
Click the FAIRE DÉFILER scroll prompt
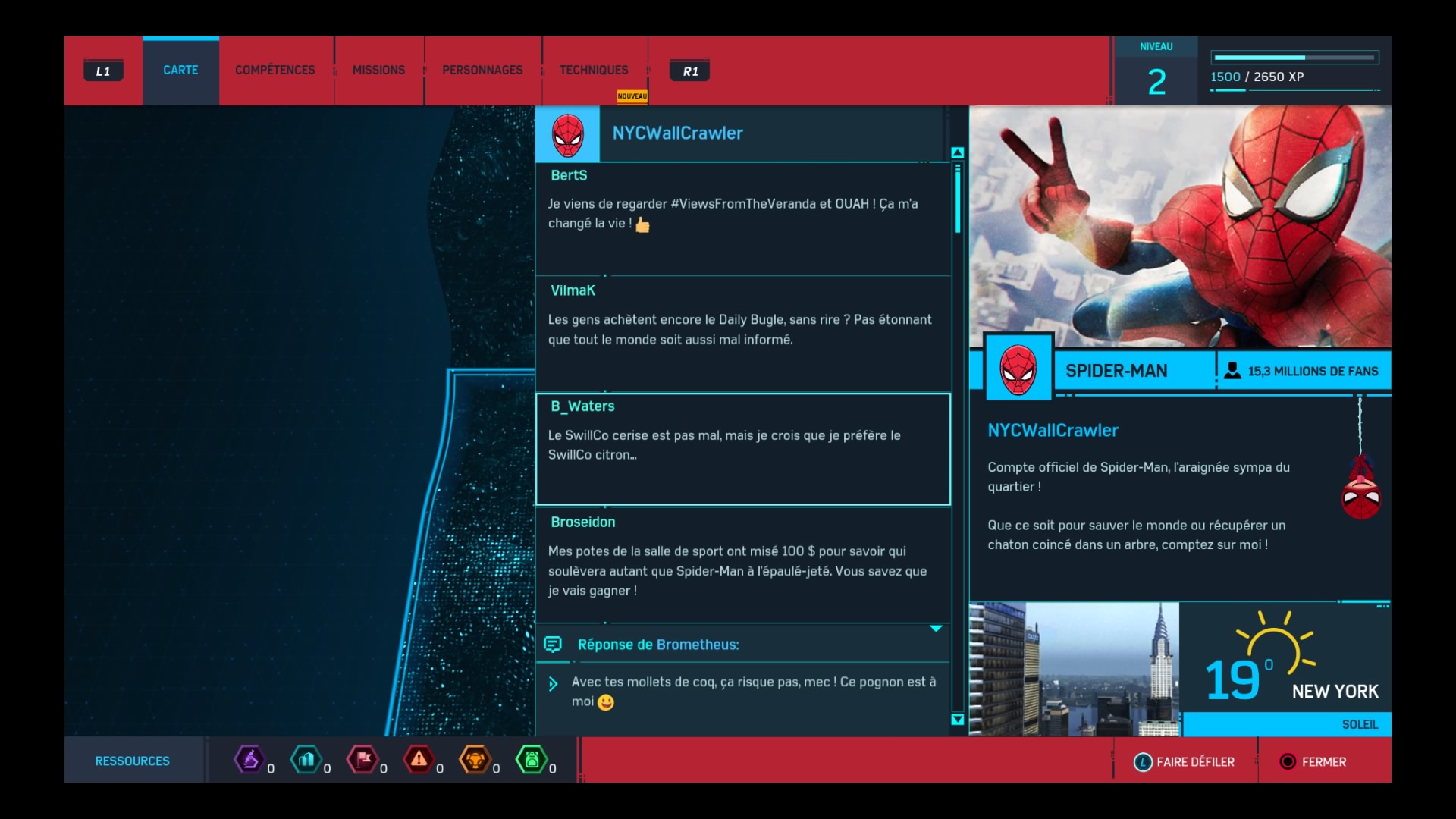pyautogui.click(x=1184, y=761)
